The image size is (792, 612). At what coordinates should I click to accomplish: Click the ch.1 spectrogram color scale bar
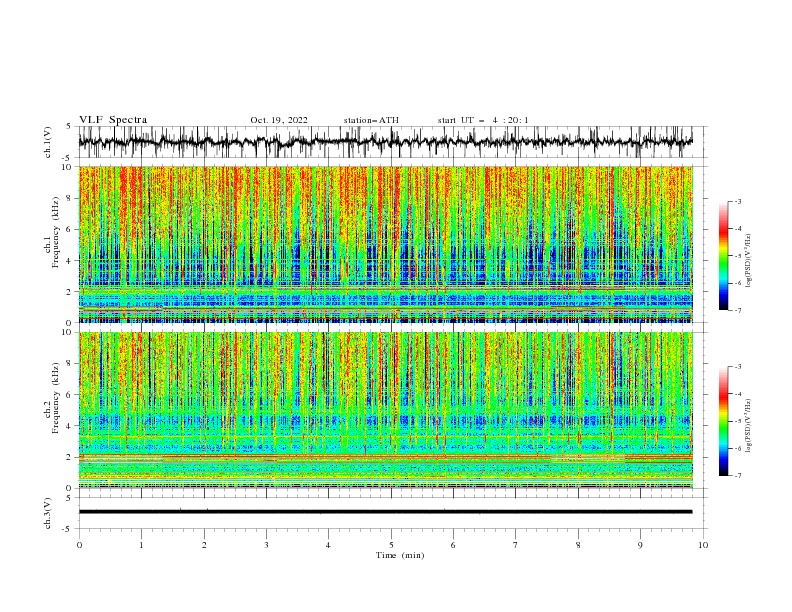[723, 256]
